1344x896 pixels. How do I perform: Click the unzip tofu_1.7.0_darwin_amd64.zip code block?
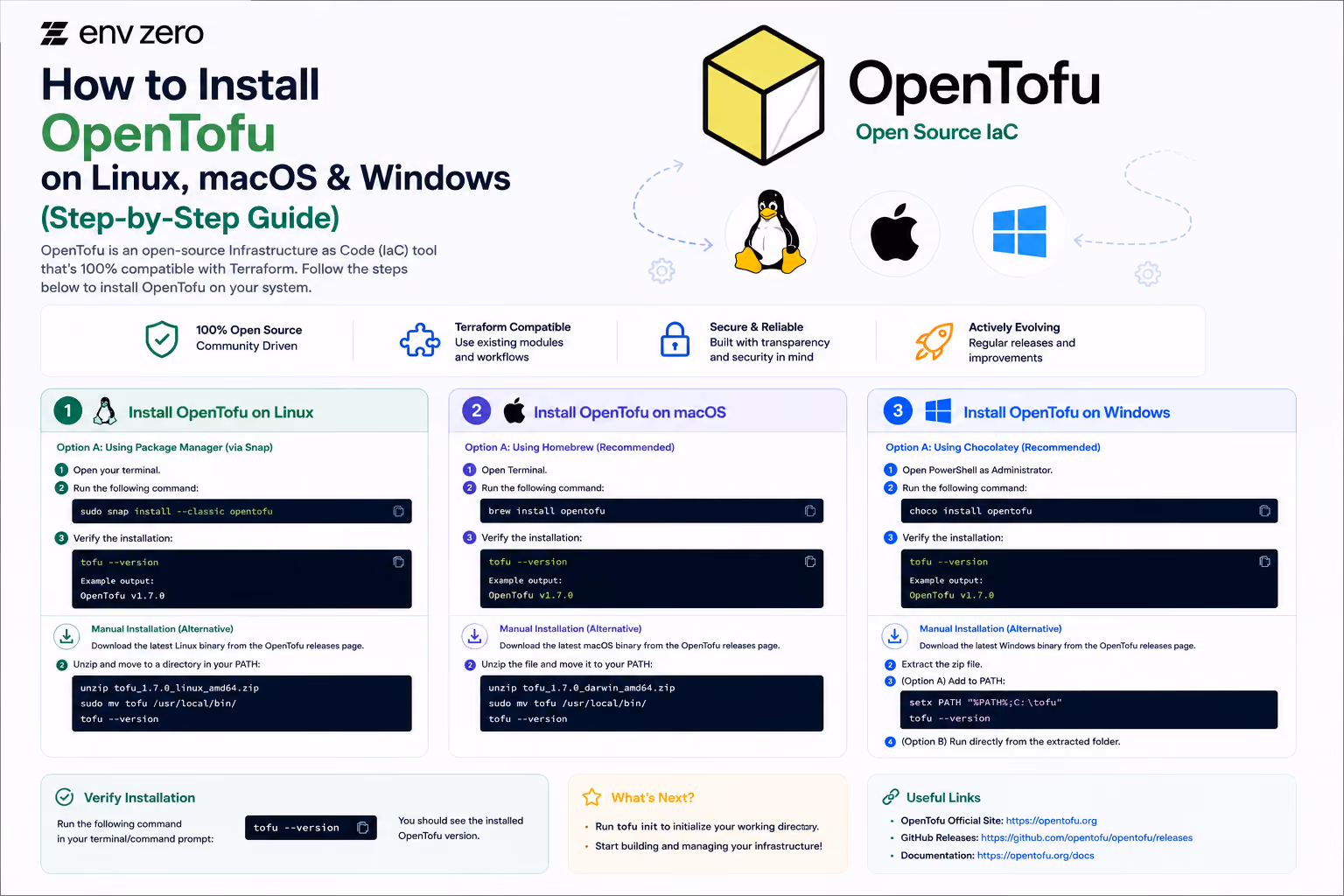tap(652, 703)
